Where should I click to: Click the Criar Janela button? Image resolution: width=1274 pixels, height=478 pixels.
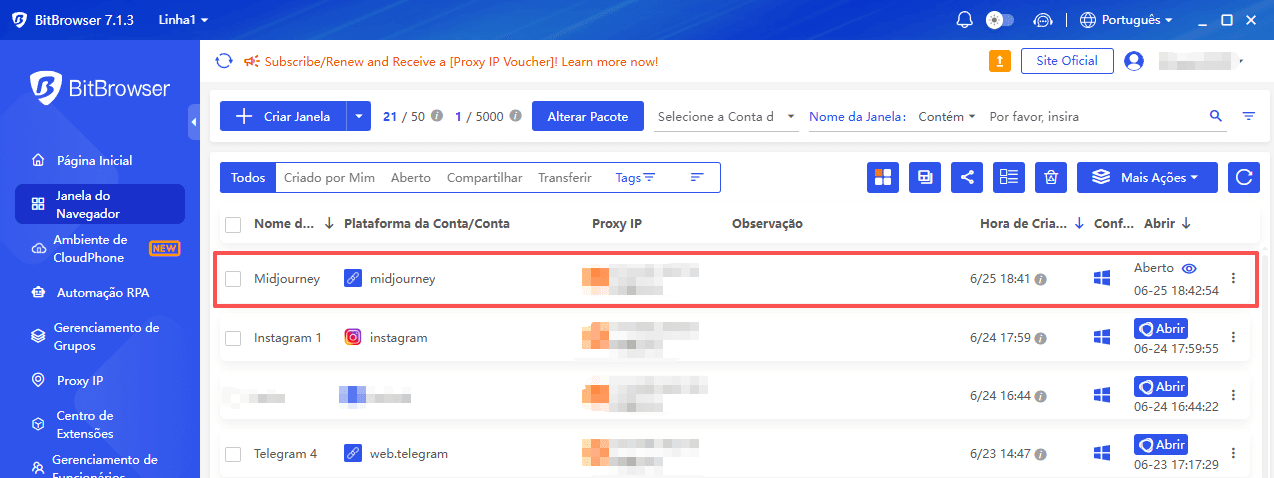pyautogui.click(x=283, y=116)
